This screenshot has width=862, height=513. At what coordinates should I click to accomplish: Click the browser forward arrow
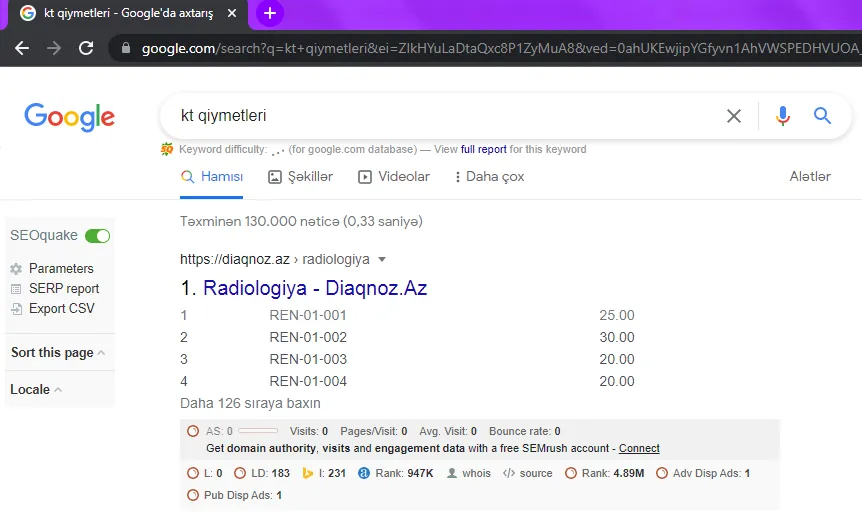54,48
